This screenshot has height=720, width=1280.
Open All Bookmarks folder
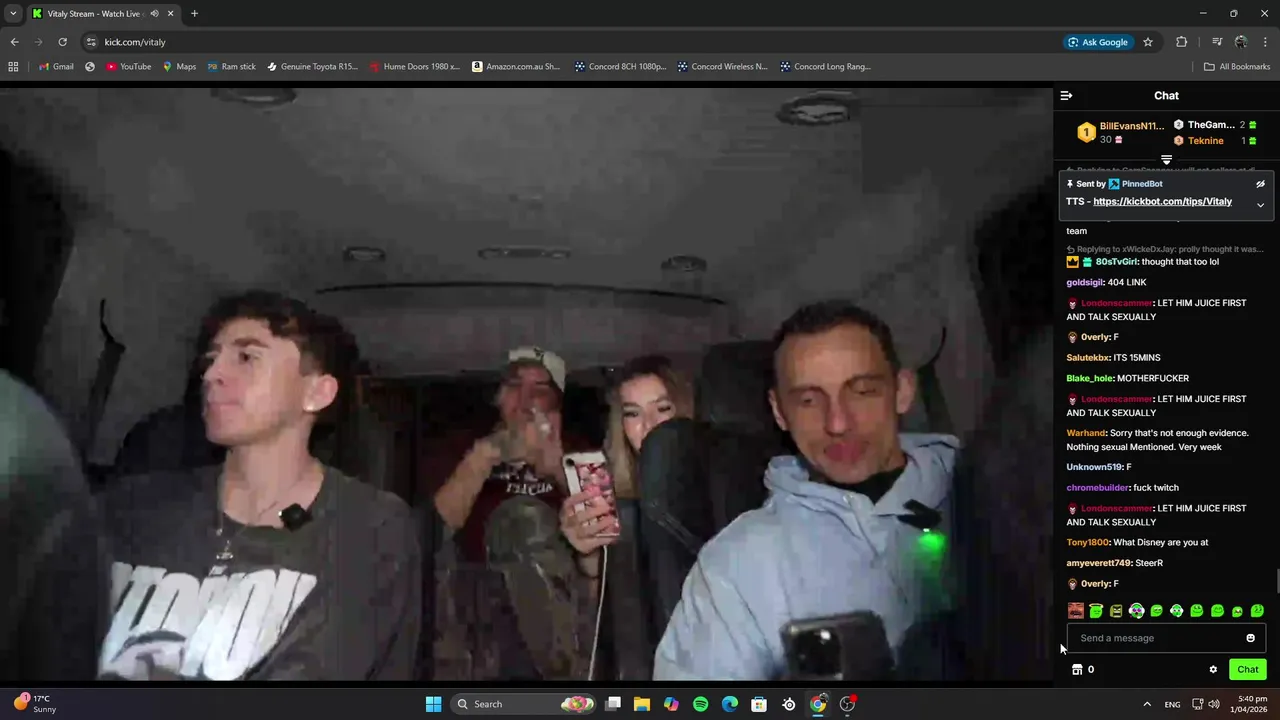[1237, 67]
